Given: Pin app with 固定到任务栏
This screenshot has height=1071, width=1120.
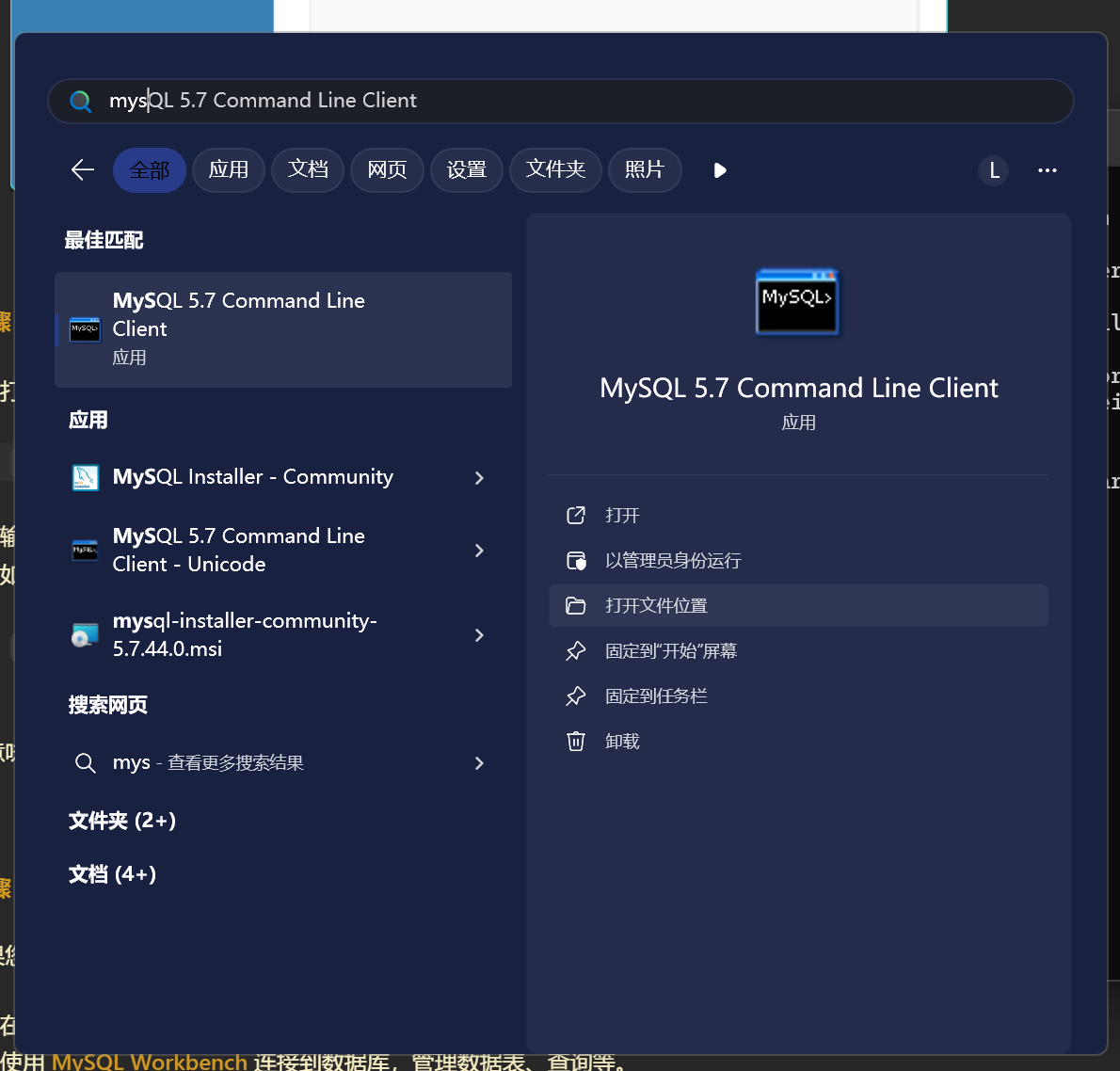Looking at the screenshot, I should tap(656, 696).
